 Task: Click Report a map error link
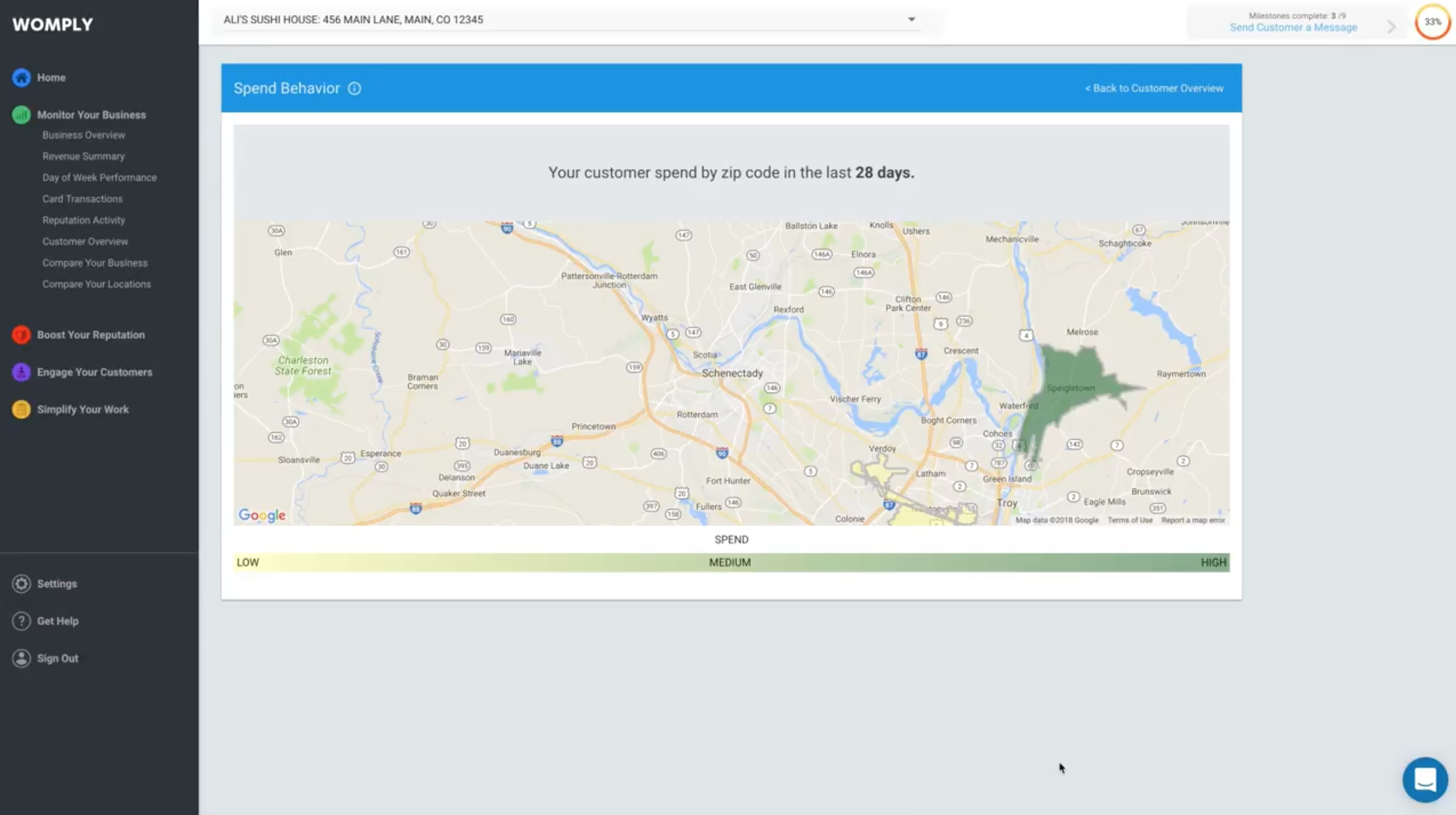[x=1193, y=520]
